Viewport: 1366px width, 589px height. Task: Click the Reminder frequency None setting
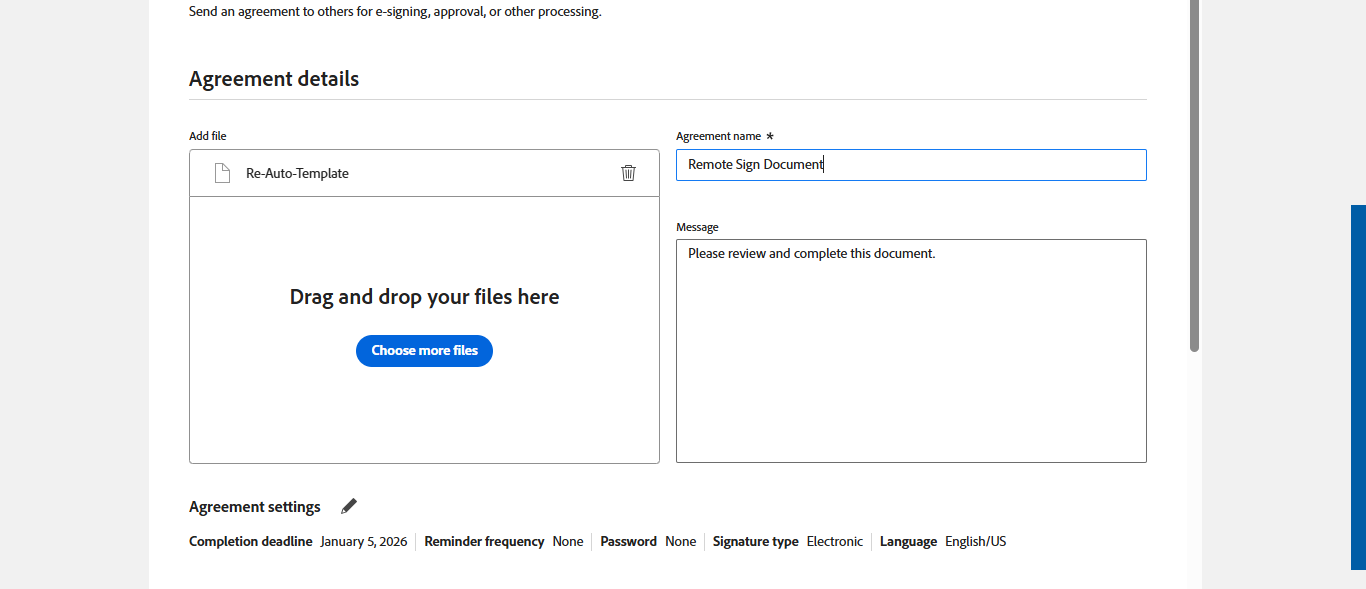[567, 542]
